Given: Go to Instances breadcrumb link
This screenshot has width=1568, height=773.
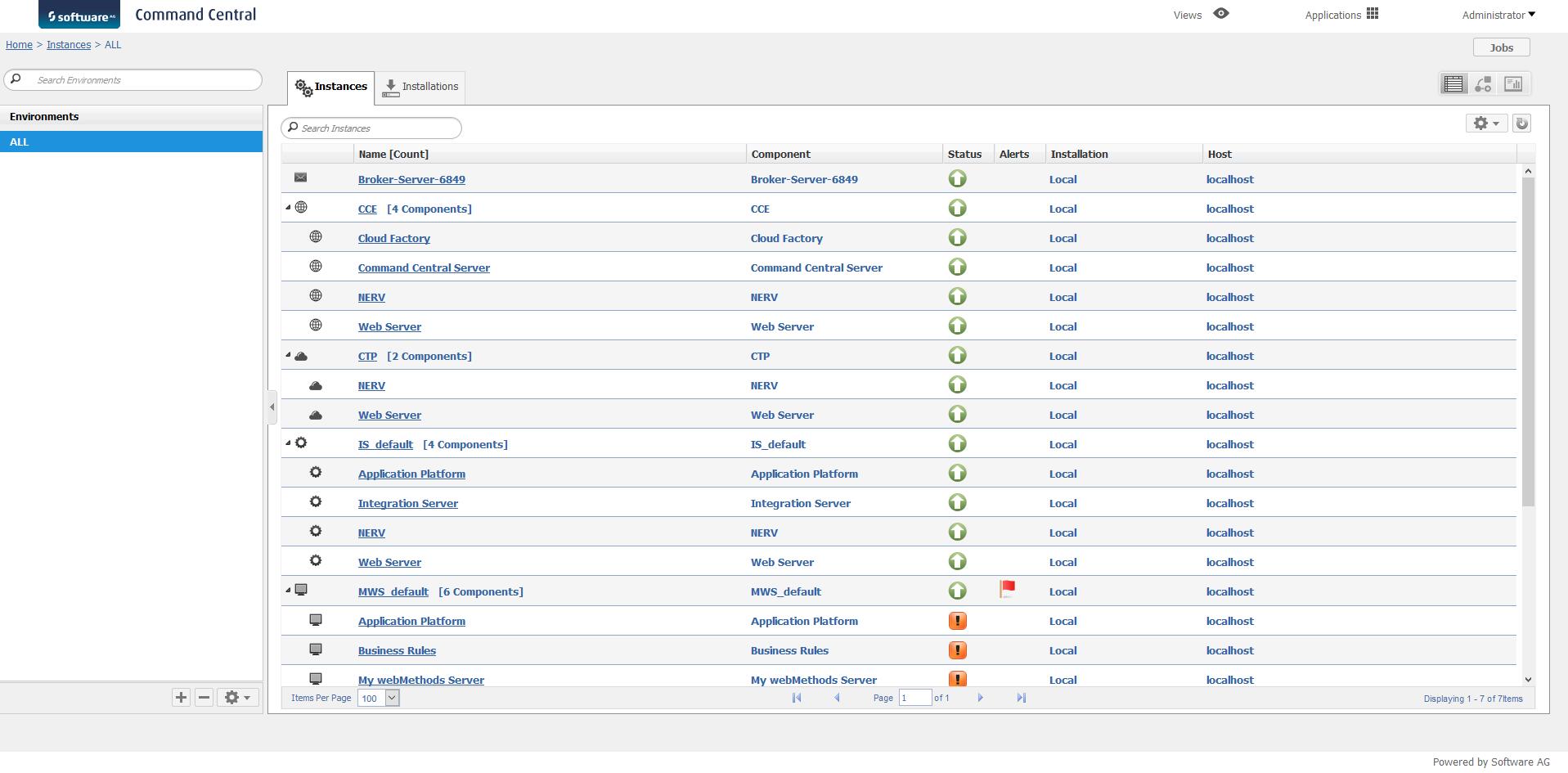Looking at the screenshot, I should [69, 45].
